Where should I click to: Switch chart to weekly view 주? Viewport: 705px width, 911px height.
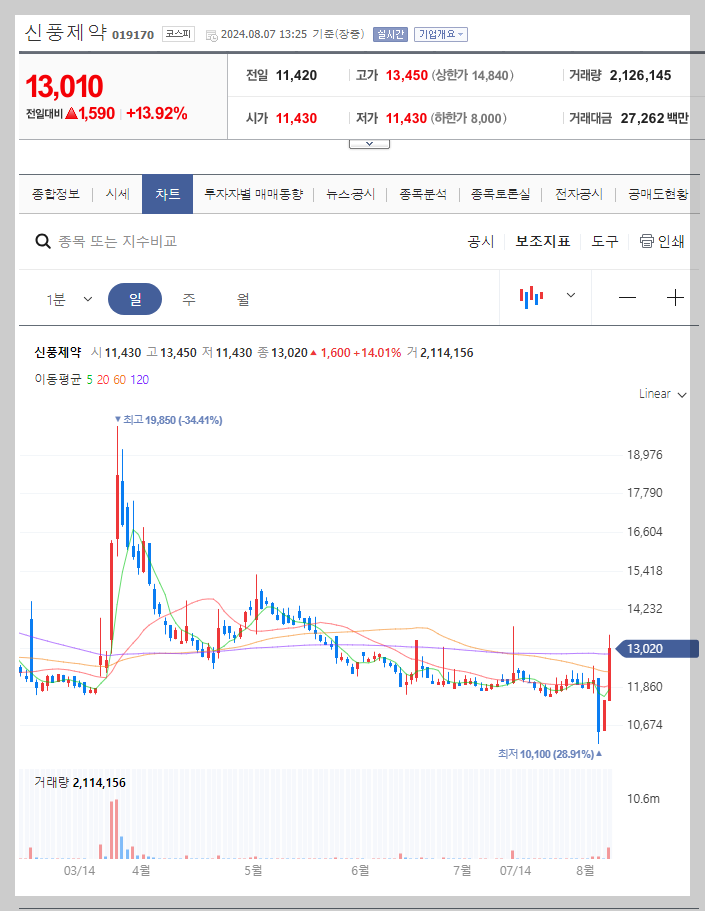[x=189, y=298]
